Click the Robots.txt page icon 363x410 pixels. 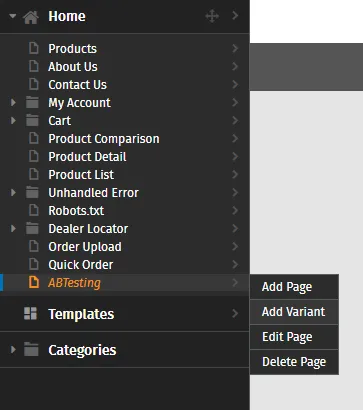[x=33, y=210]
